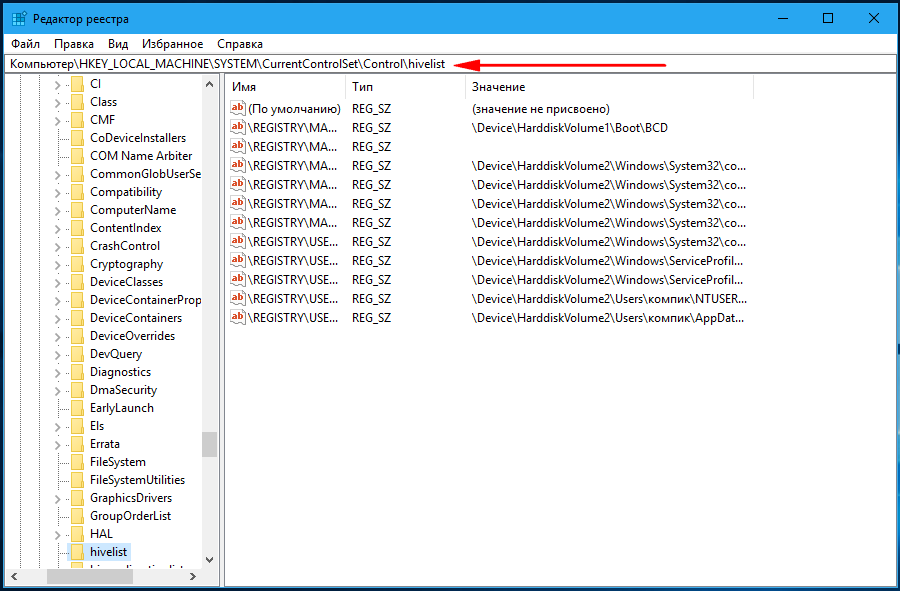Click the Cryptography folder icon

click(x=77, y=264)
